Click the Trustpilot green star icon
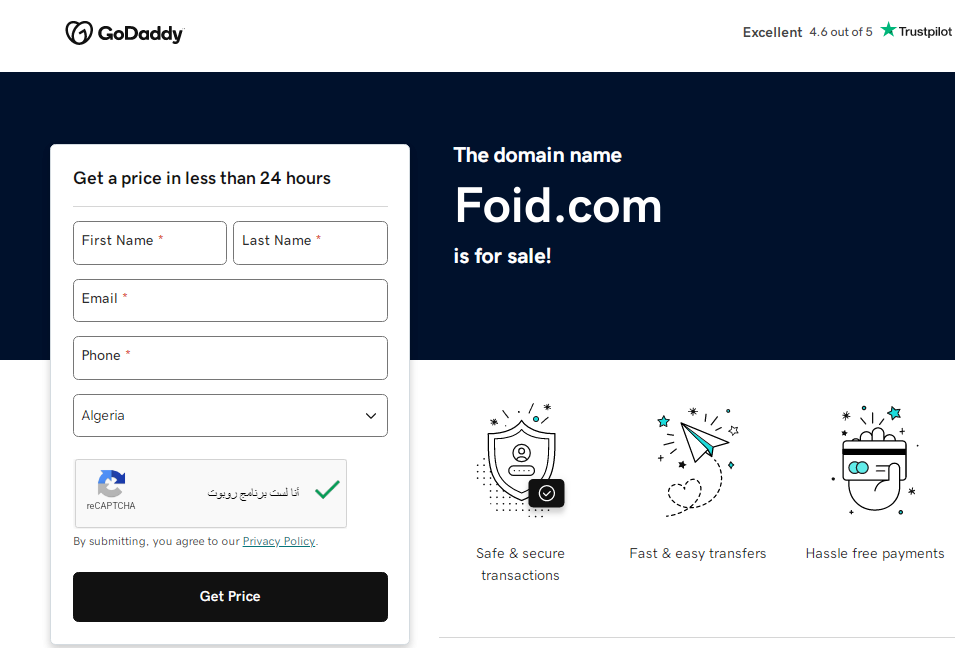Image resolution: width=955 pixels, height=648 pixels. (x=889, y=29)
